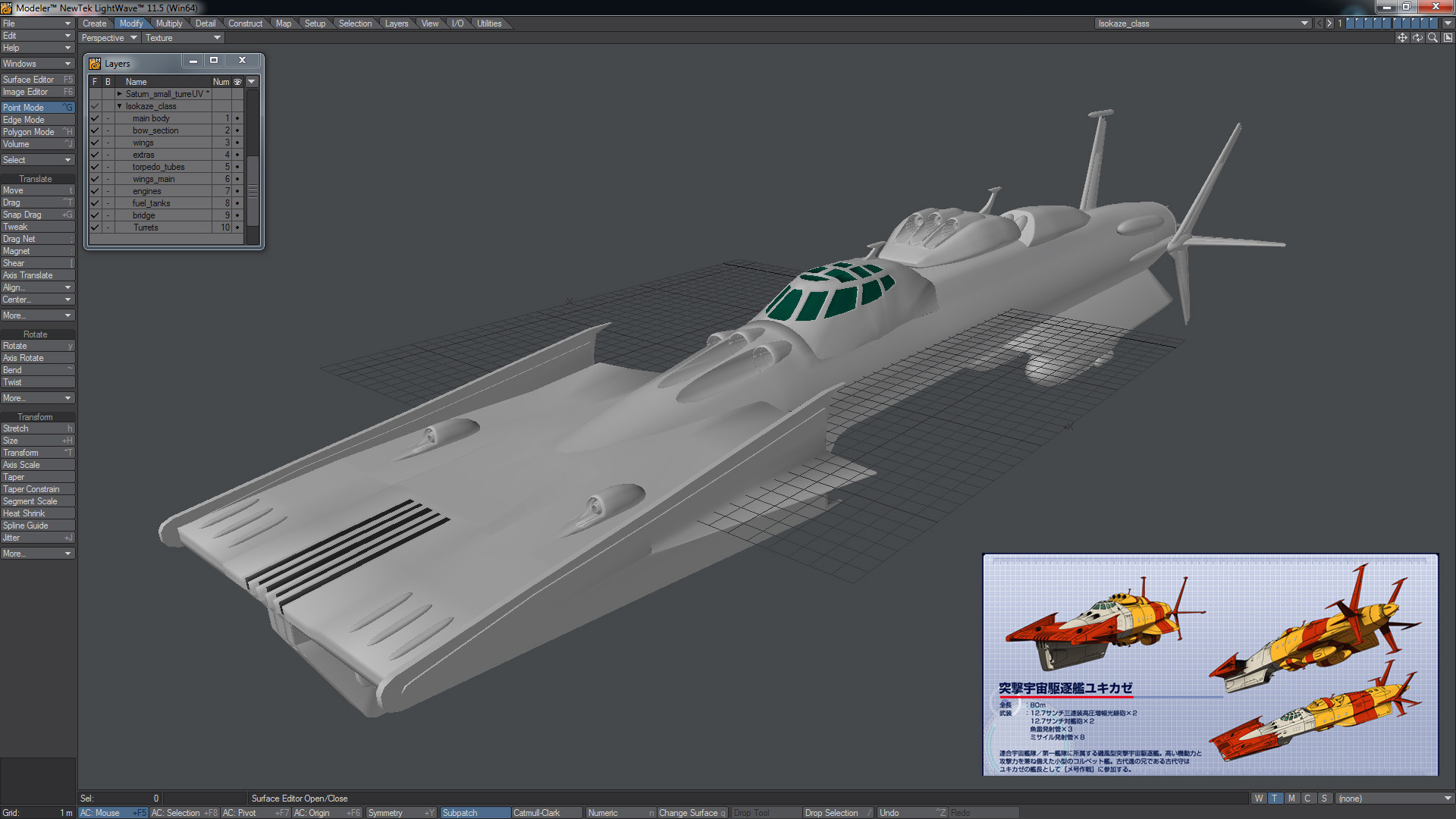The width and height of the screenshot is (1456, 819).
Task: Open the Isokaze_class current object dropdown
Action: click(x=1203, y=24)
